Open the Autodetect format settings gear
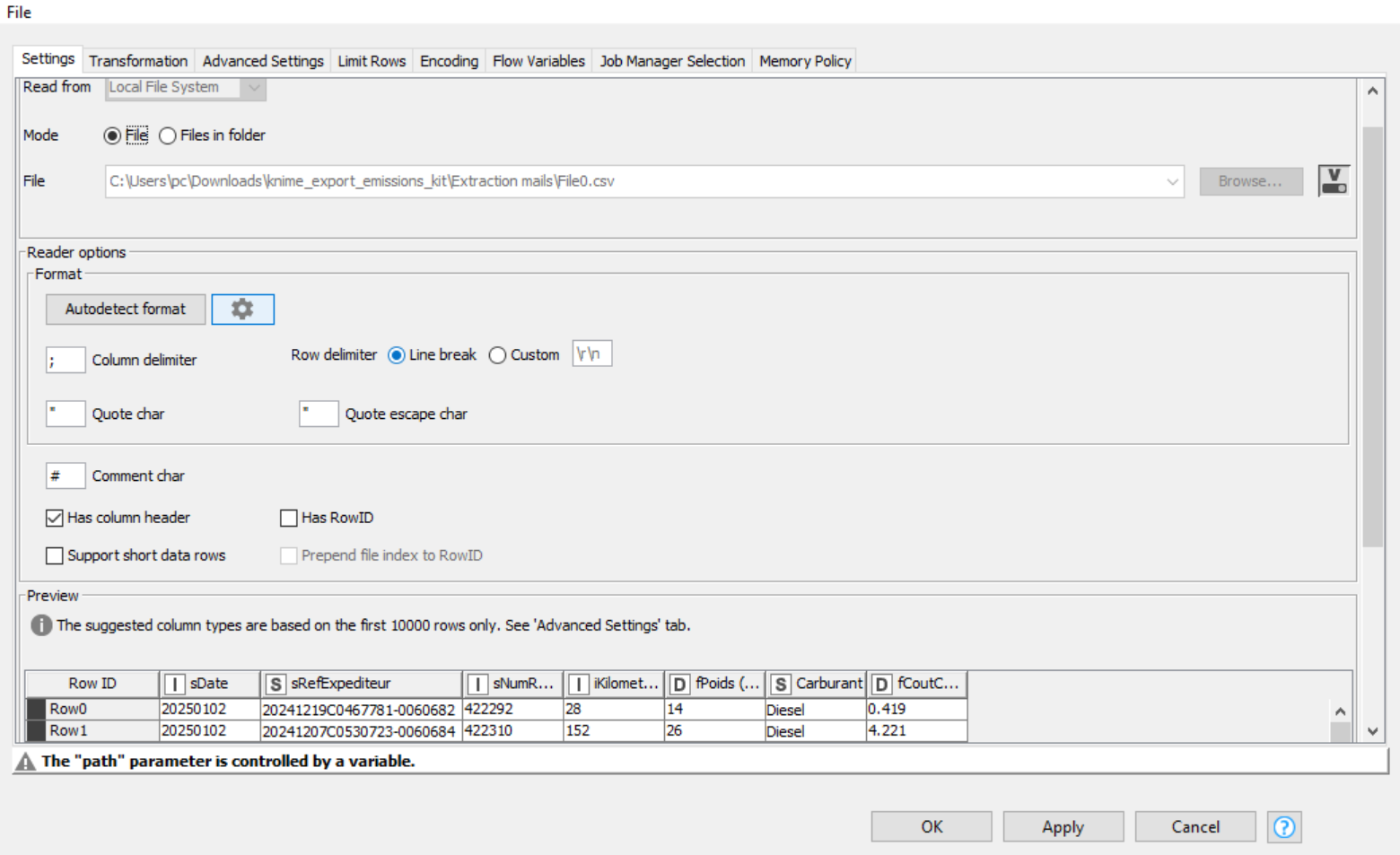 [x=242, y=309]
